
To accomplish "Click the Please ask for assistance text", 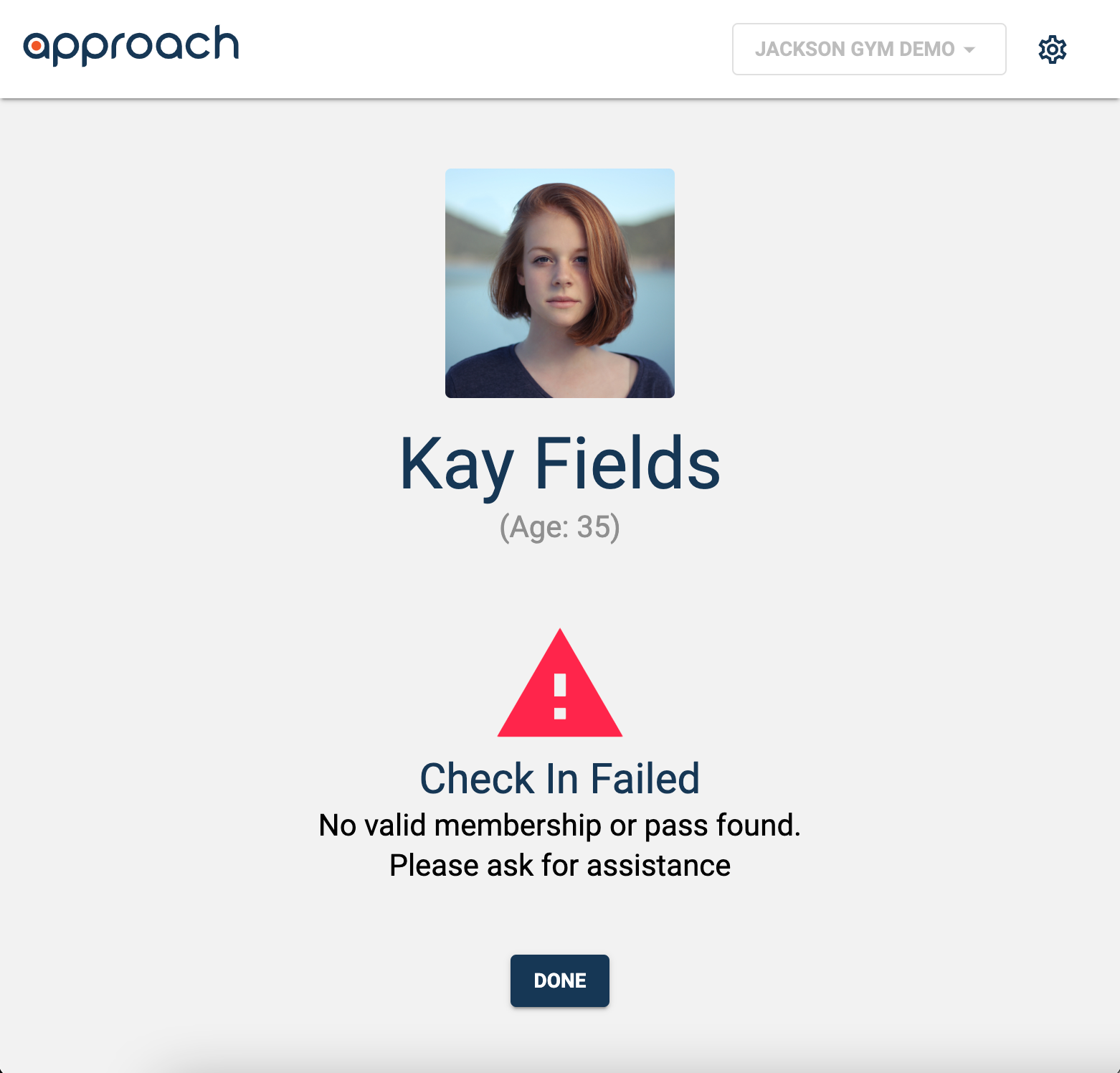I will click(560, 866).
